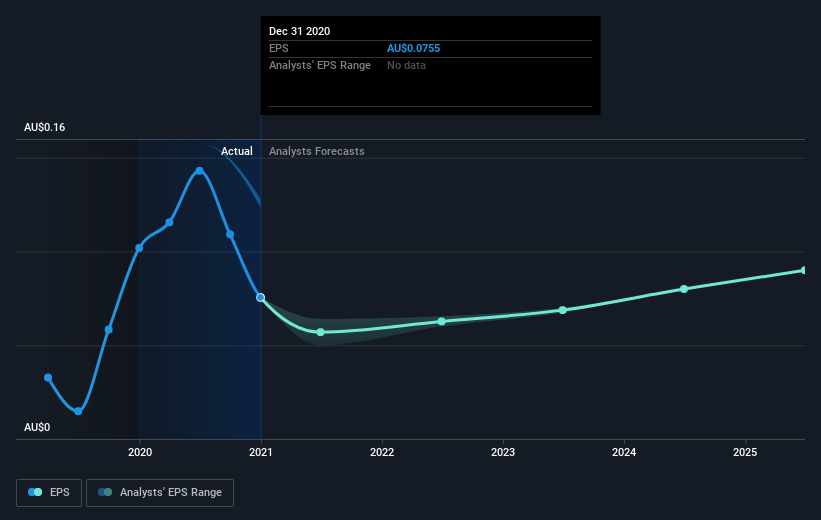Click the No data value in tooltip
This screenshot has height=520, width=821.
pos(406,65)
